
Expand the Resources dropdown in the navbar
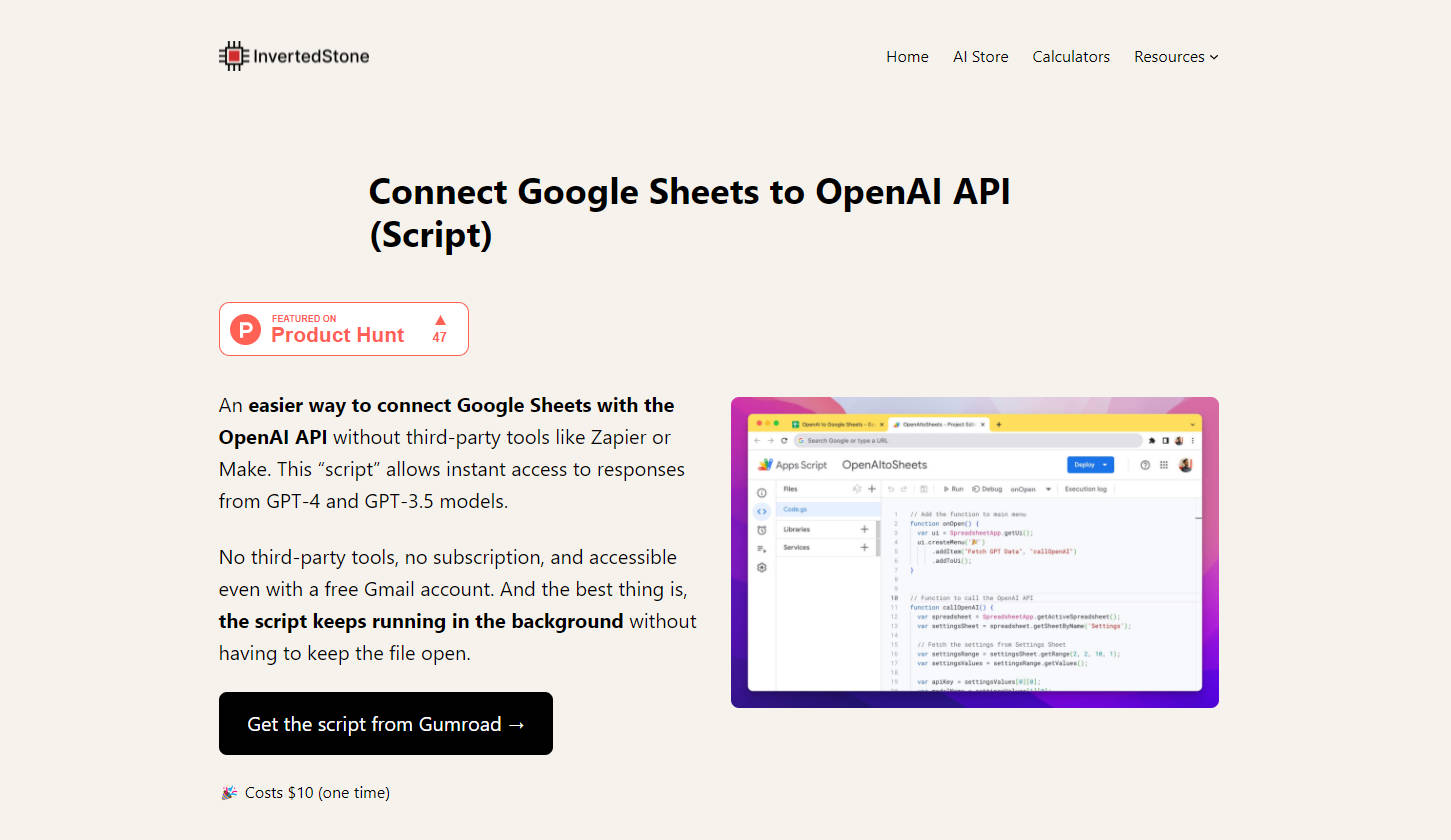click(x=1175, y=57)
